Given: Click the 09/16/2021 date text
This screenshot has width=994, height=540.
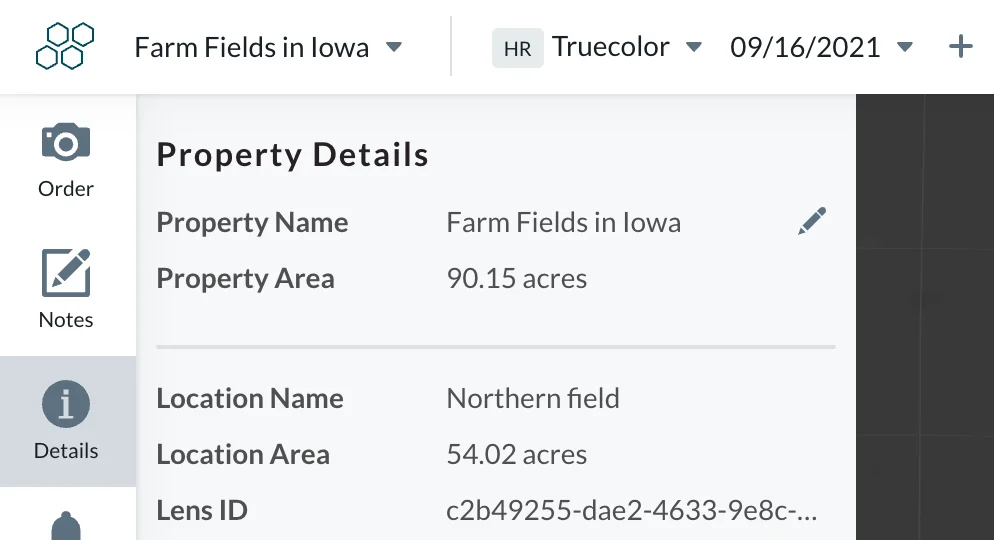Looking at the screenshot, I should [x=805, y=48].
